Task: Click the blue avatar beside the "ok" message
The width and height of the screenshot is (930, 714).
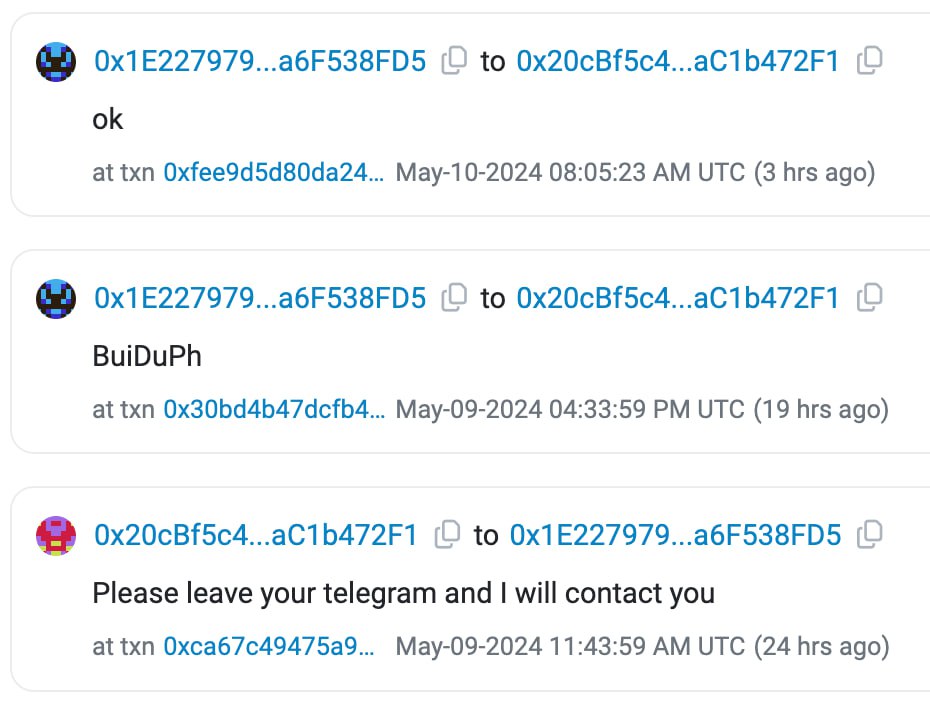Action: pos(56,62)
